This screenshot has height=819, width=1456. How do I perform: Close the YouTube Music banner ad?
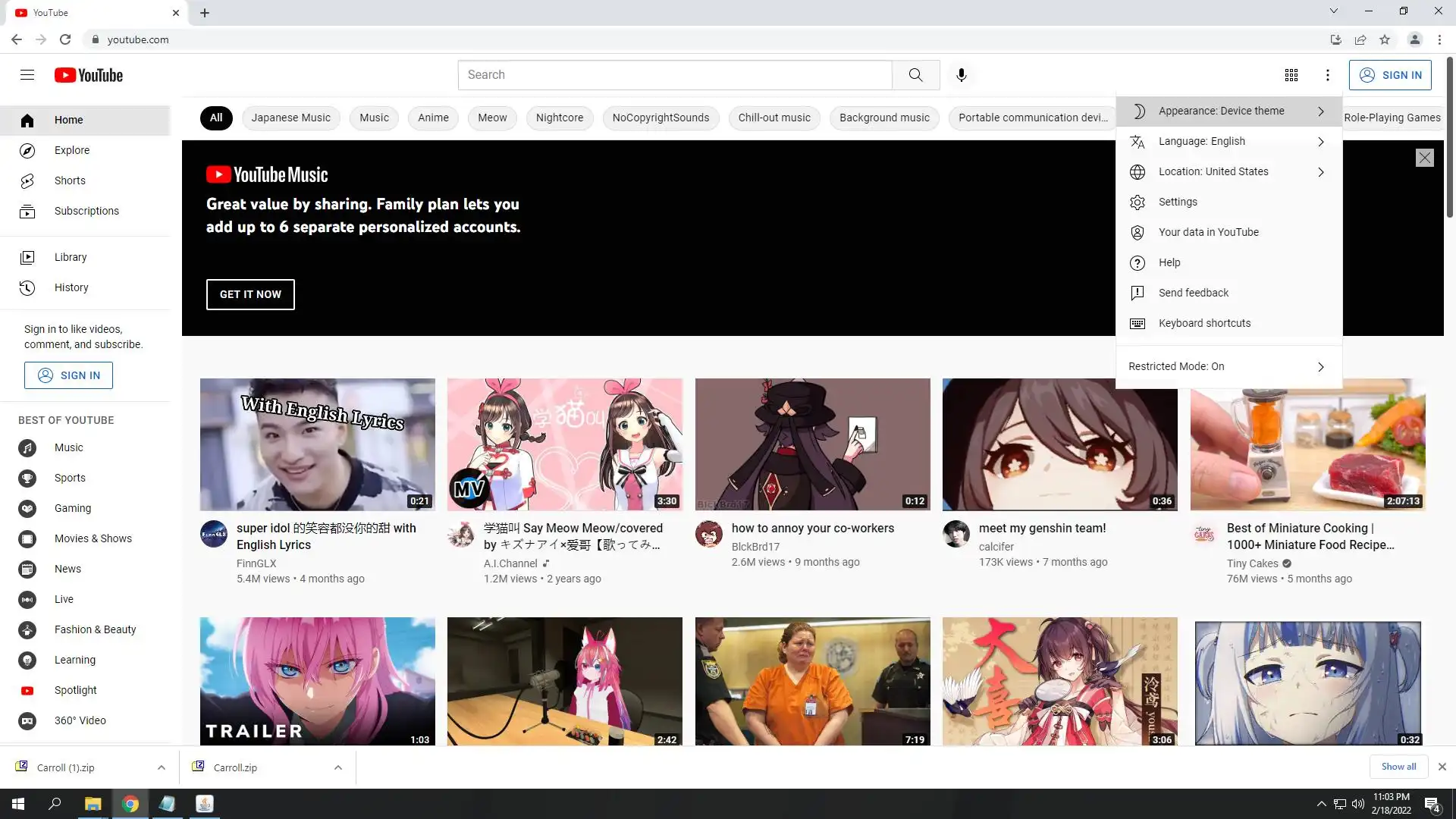coord(1424,158)
